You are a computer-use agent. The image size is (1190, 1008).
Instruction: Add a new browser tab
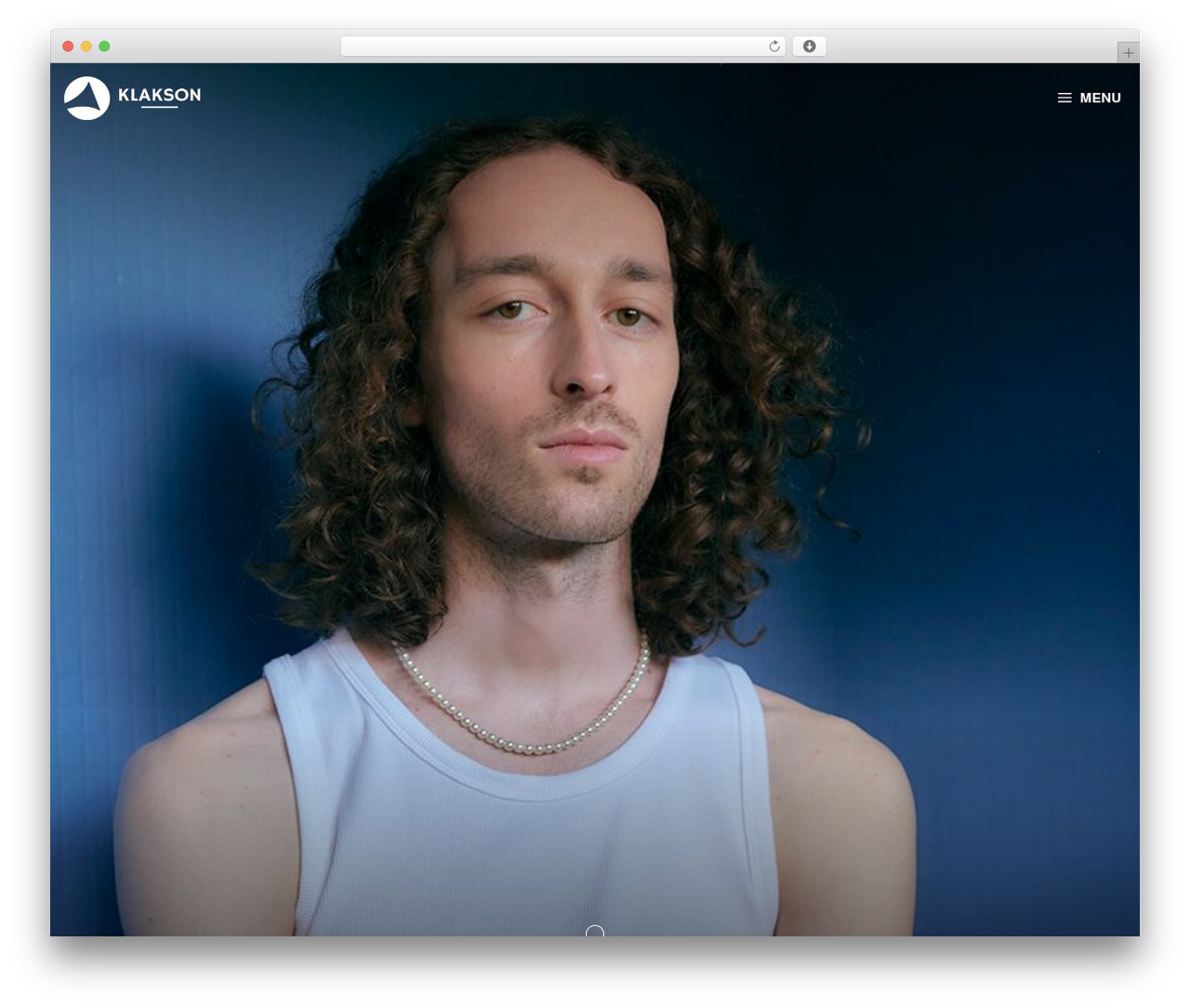coord(1128,53)
